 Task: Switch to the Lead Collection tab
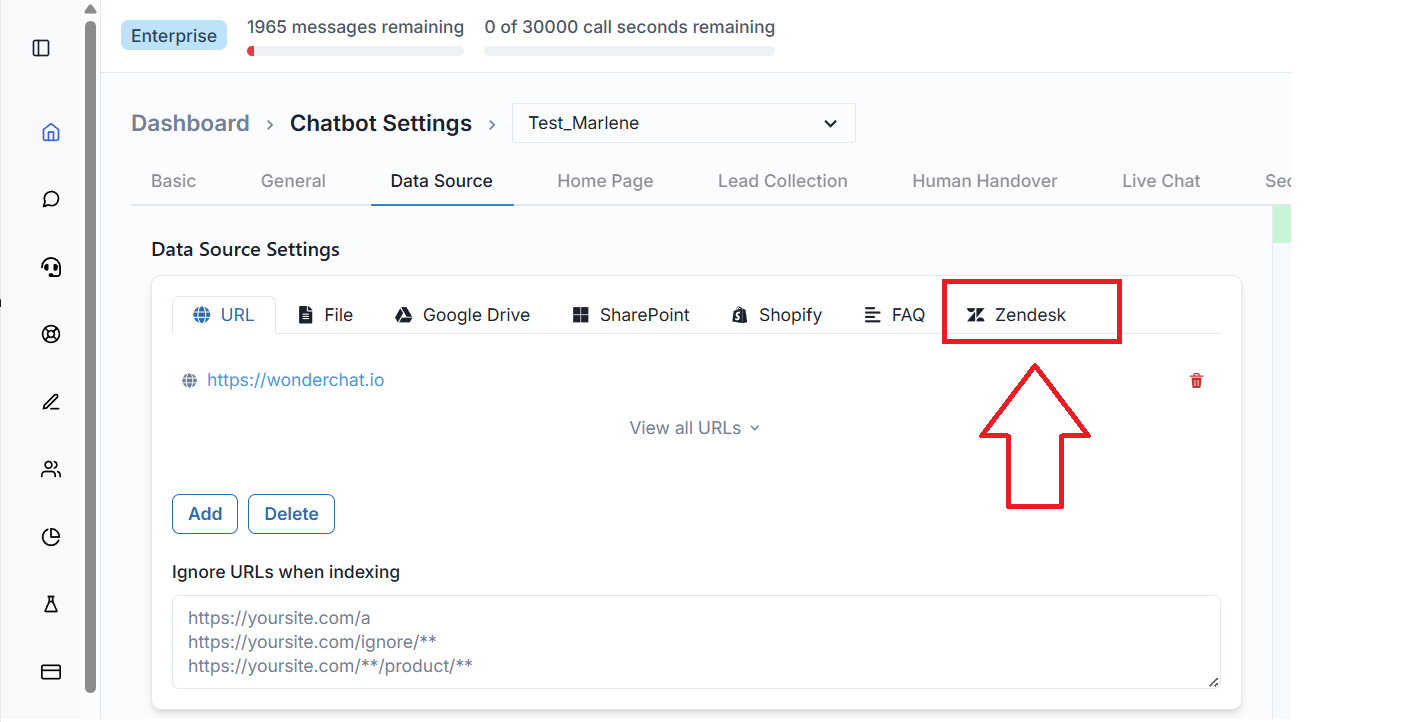pyautogui.click(x=782, y=181)
